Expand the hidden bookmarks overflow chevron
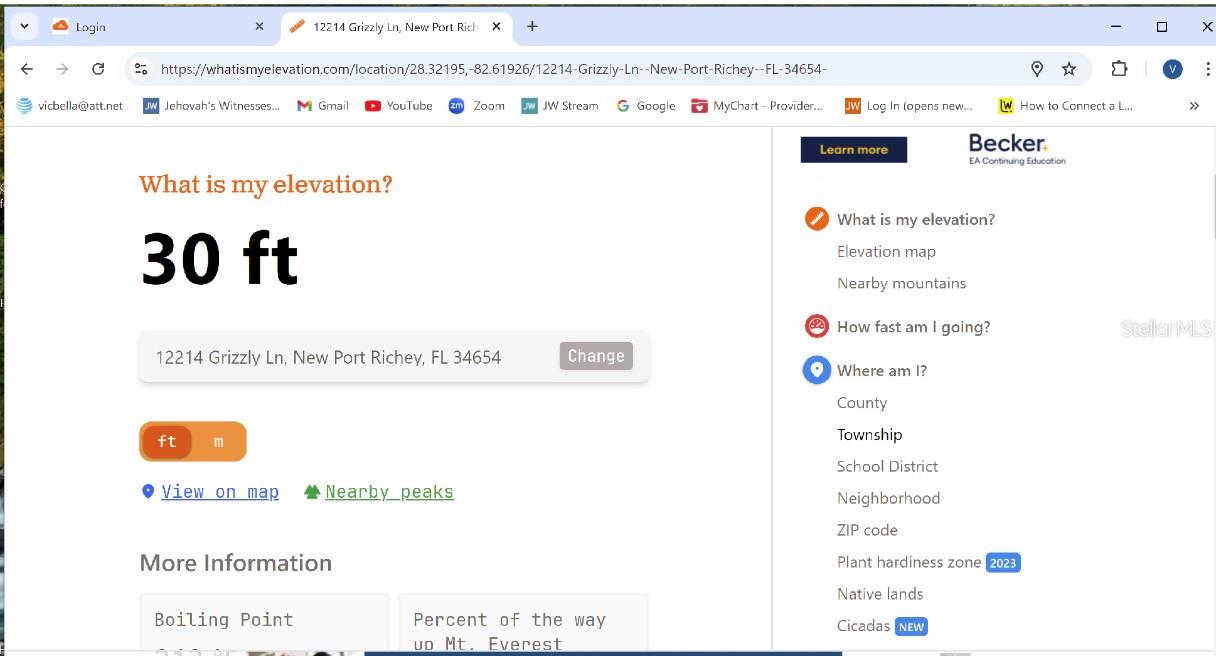1216x656 pixels. (1193, 106)
